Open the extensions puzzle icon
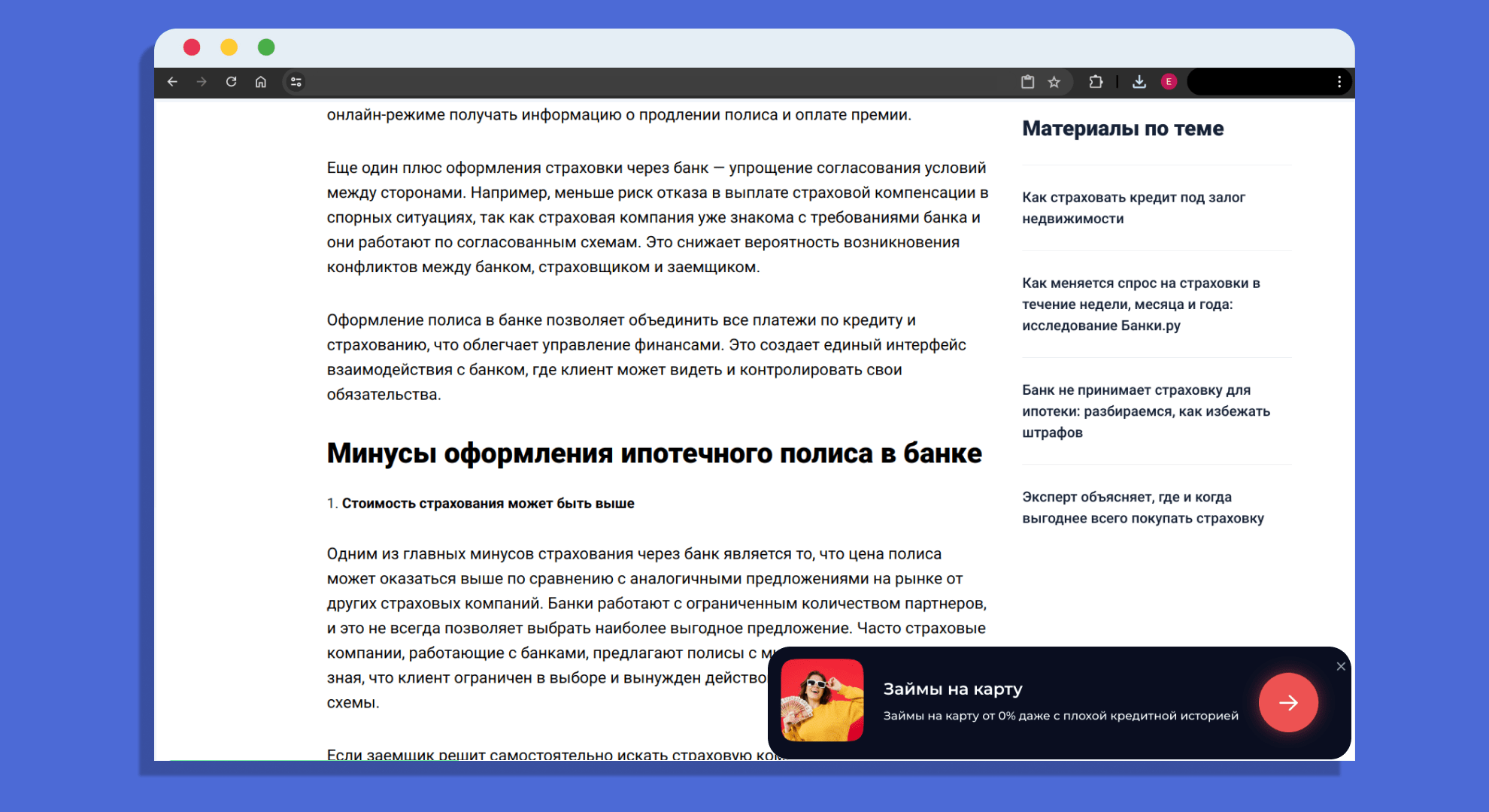 pos(1096,82)
